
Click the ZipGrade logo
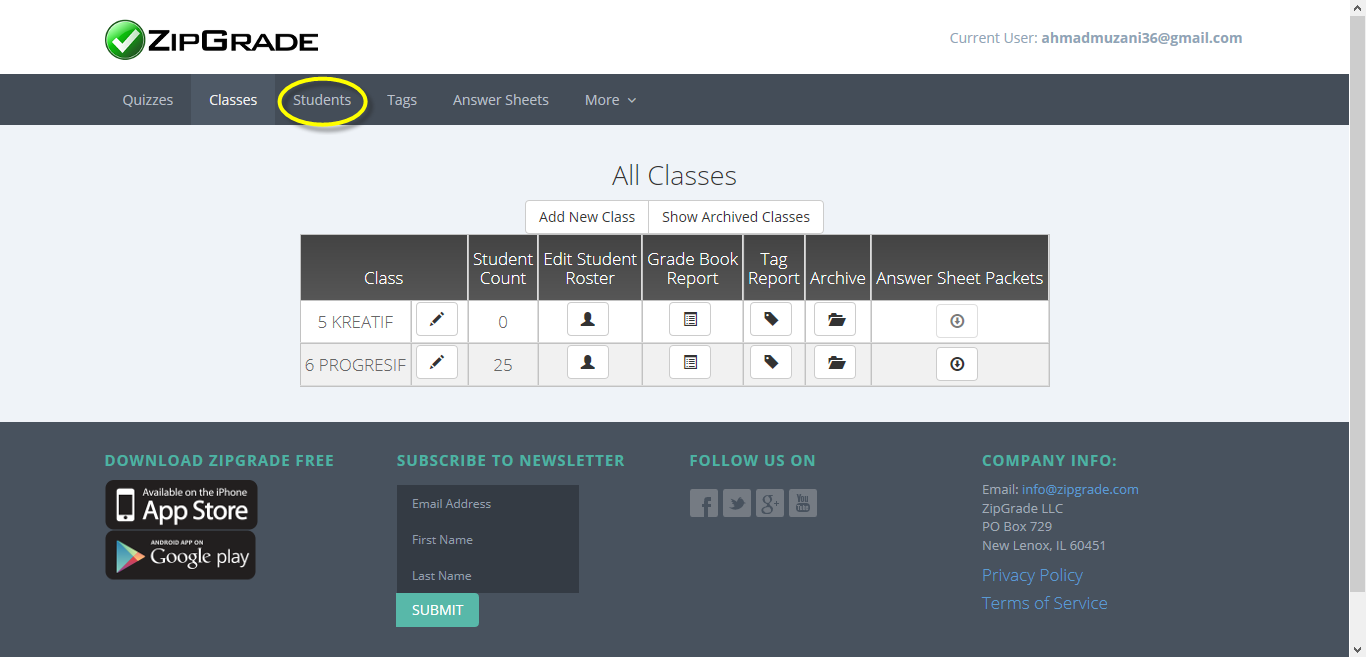click(x=212, y=40)
